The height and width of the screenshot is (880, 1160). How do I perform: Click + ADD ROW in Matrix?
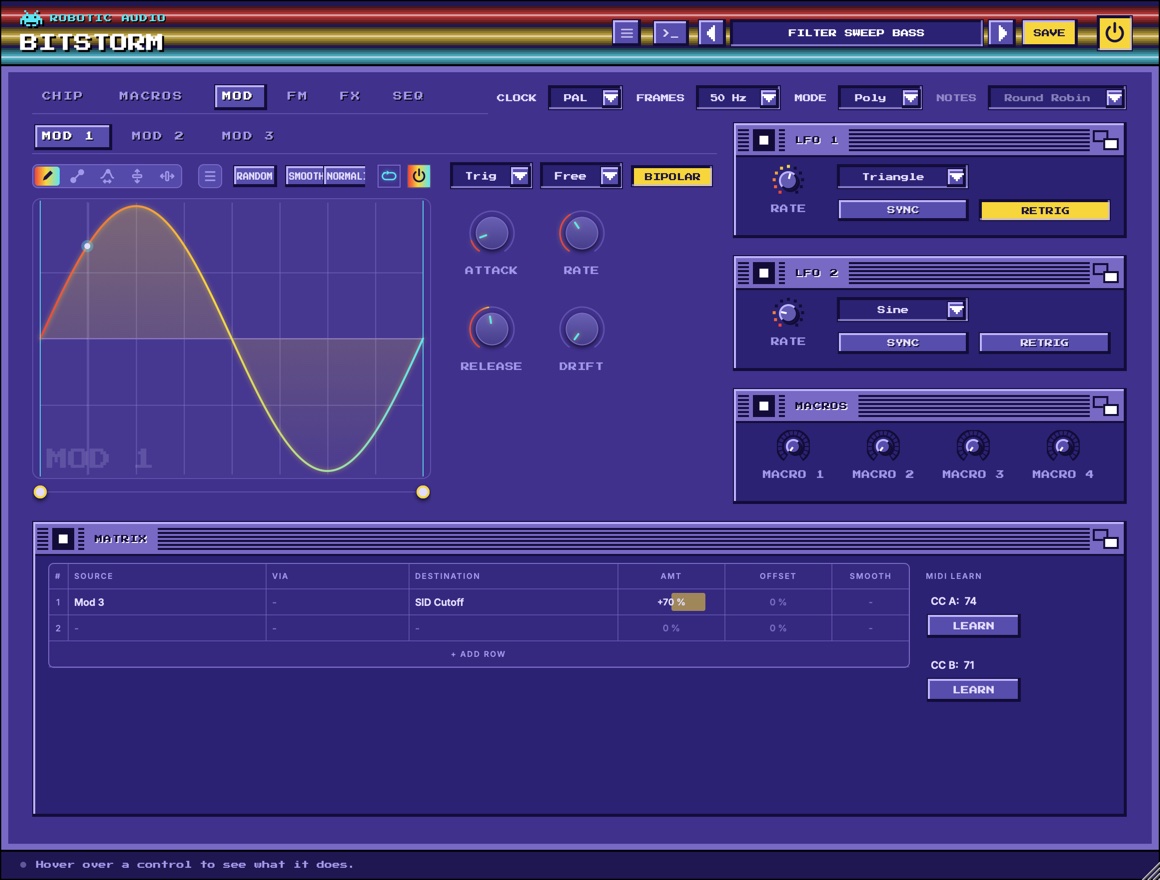tap(478, 654)
